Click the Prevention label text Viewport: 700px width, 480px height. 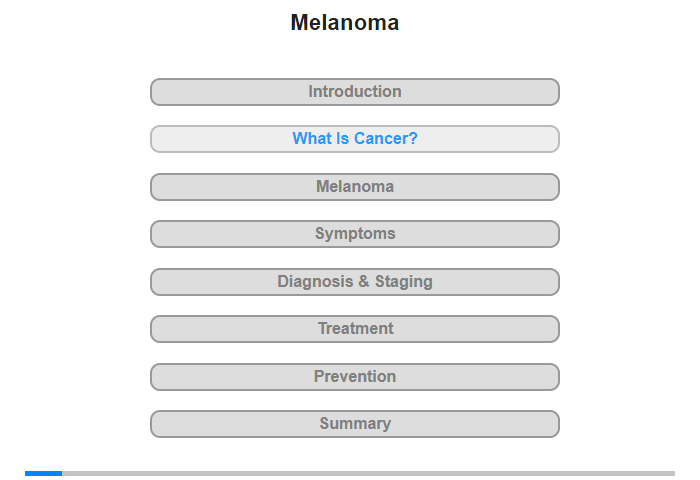click(355, 376)
